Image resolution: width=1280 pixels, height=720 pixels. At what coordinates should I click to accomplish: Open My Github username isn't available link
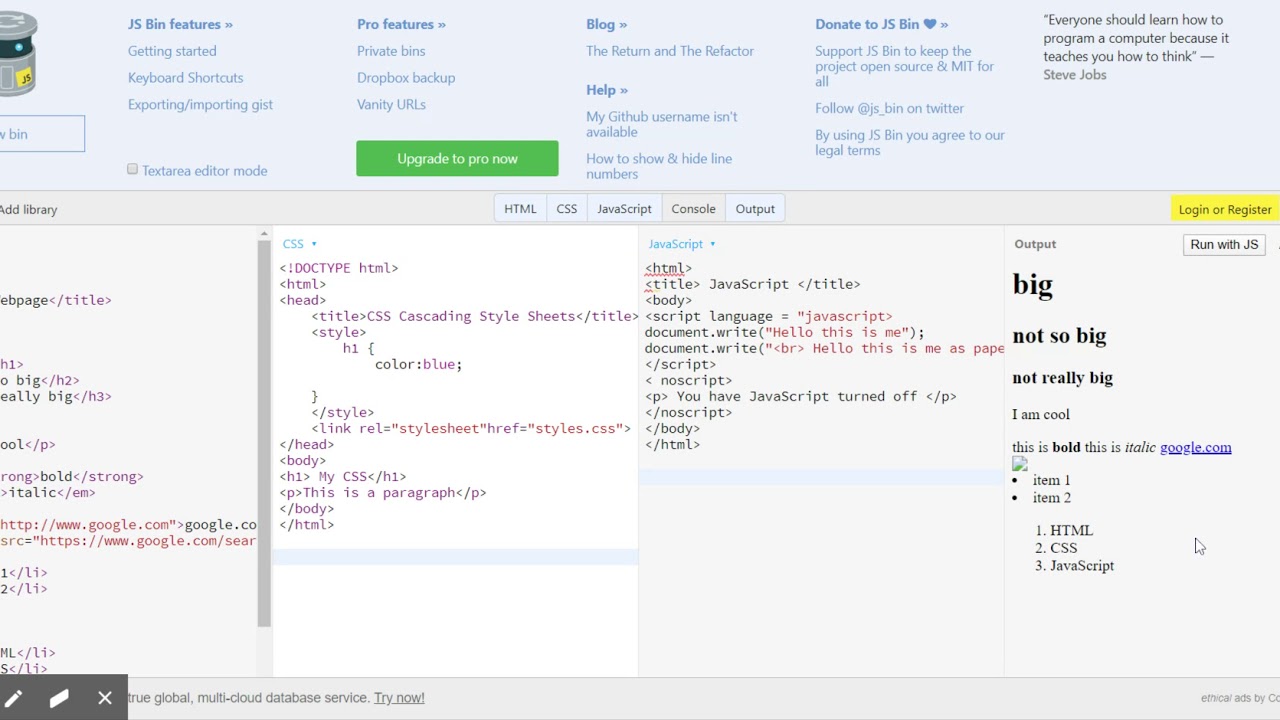pos(662,124)
